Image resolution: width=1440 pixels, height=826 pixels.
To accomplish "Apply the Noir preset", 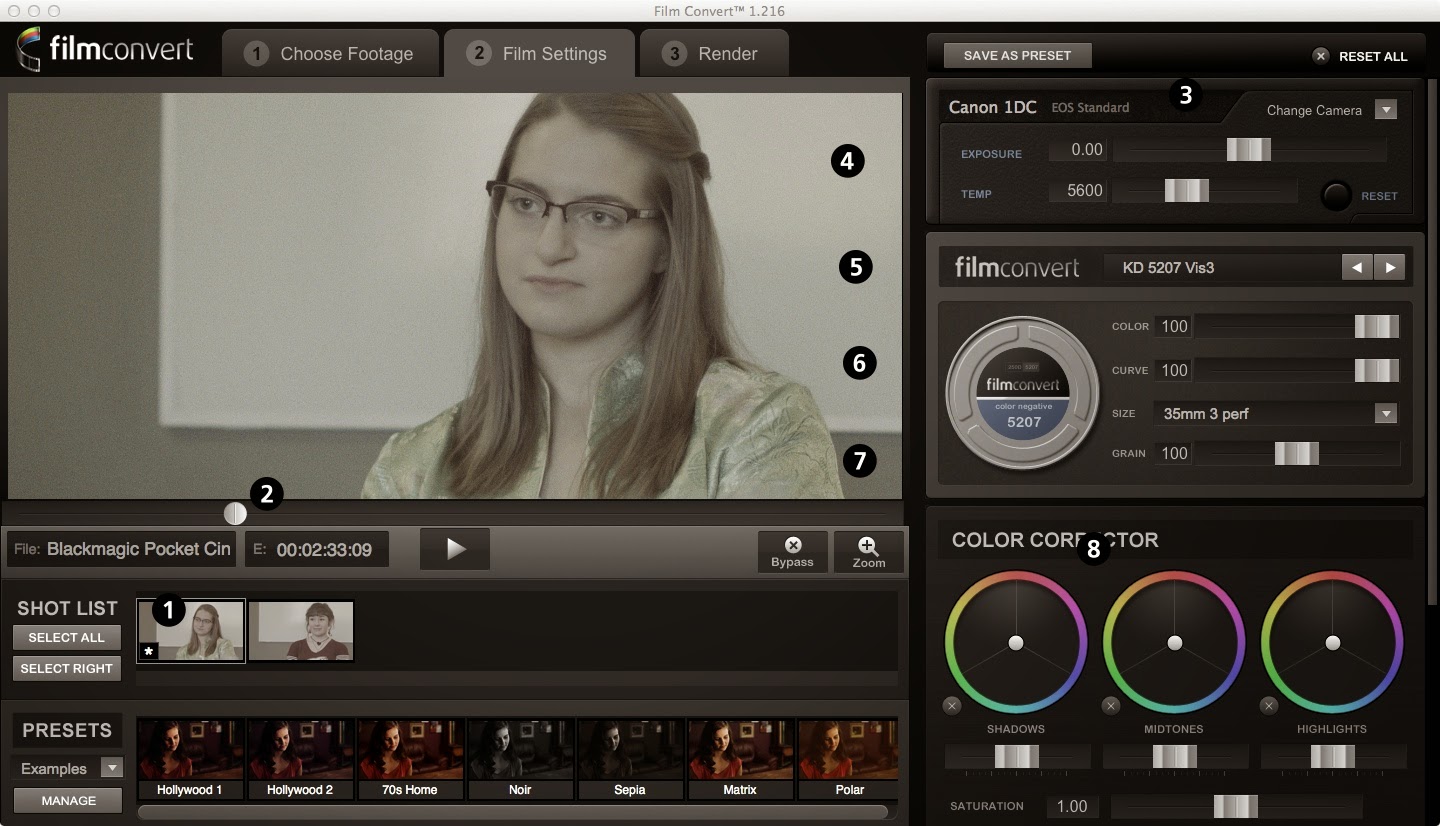I will tap(520, 759).
